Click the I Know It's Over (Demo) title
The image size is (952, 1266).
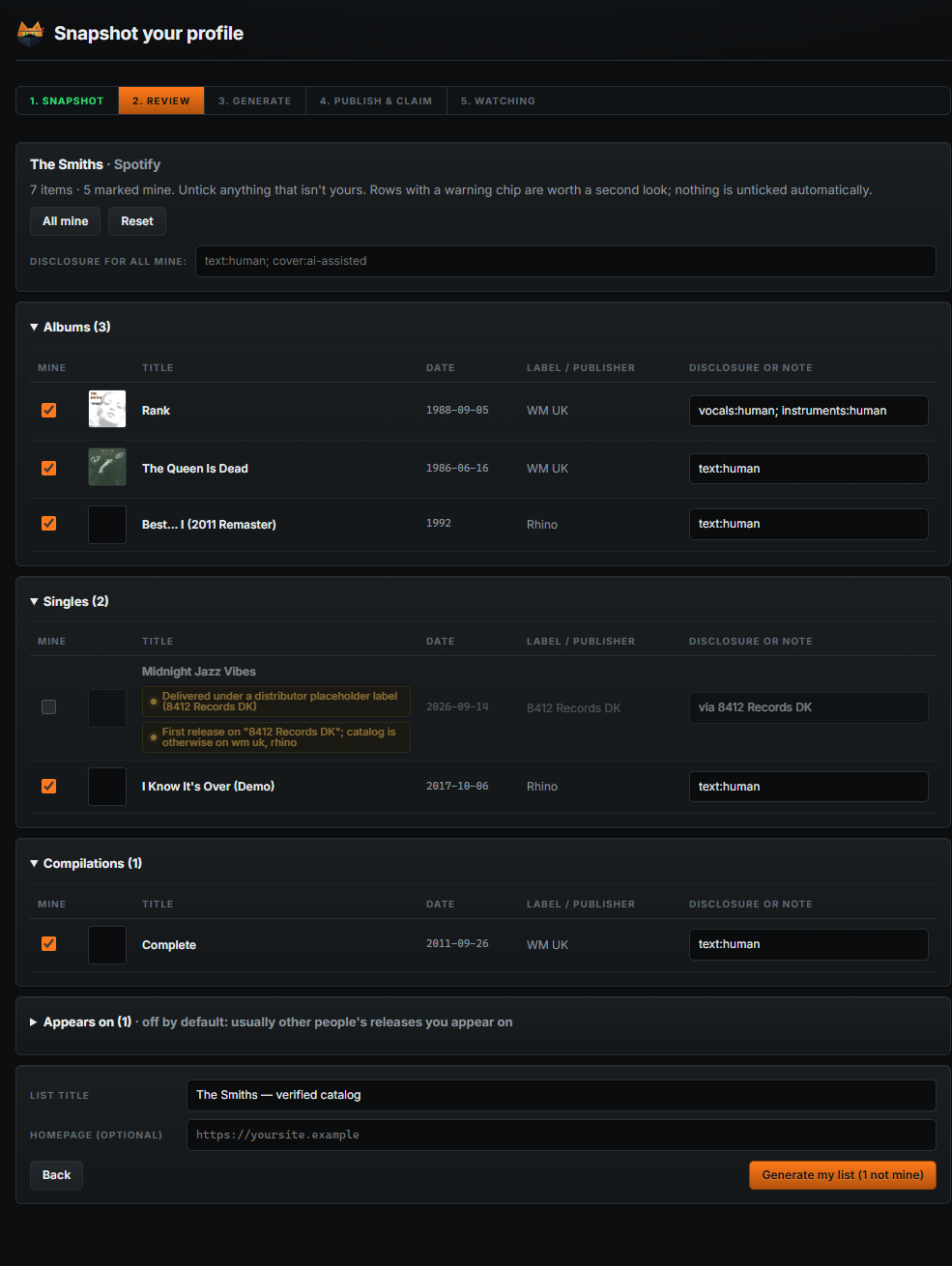point(208,787)
